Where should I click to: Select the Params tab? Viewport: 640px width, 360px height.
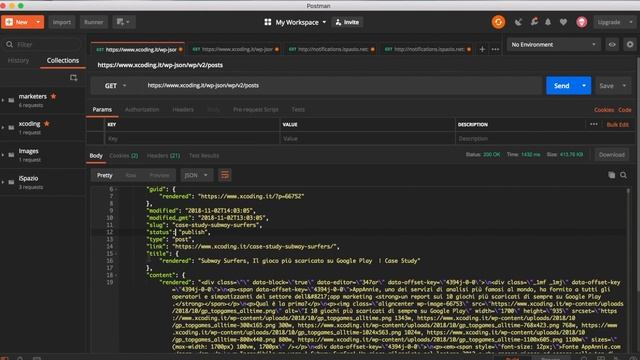coord(102,109)
